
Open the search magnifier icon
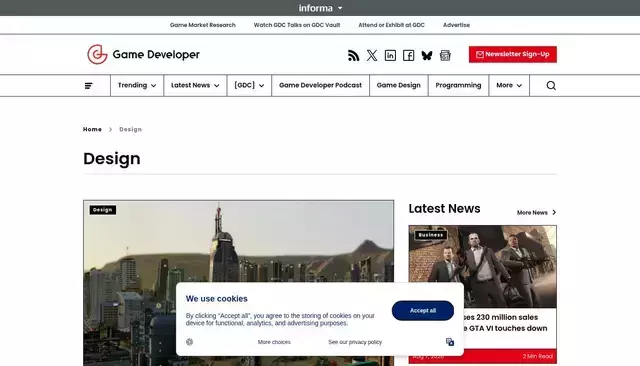[551, 86]
